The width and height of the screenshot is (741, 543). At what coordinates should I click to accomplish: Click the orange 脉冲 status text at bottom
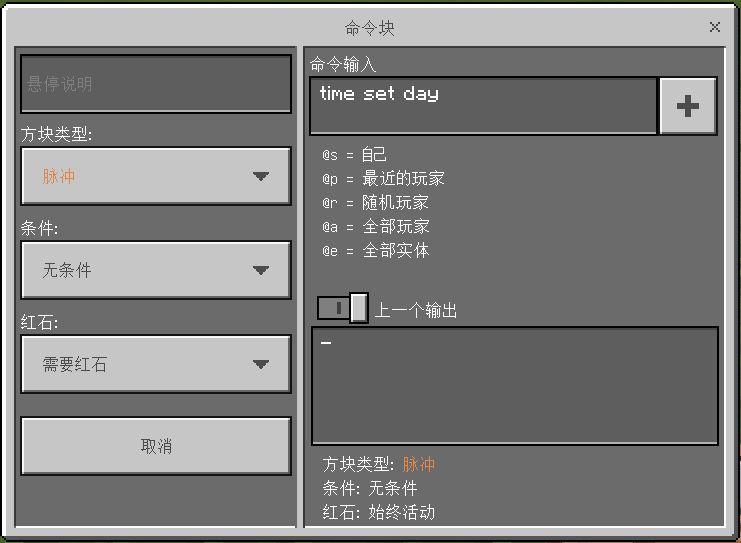(419, 464)
